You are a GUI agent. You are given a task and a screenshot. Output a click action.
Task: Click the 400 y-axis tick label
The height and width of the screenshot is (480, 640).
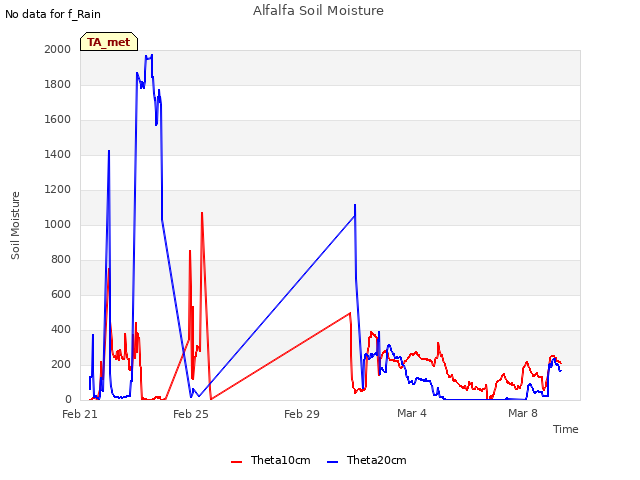[x=61, y=330]
